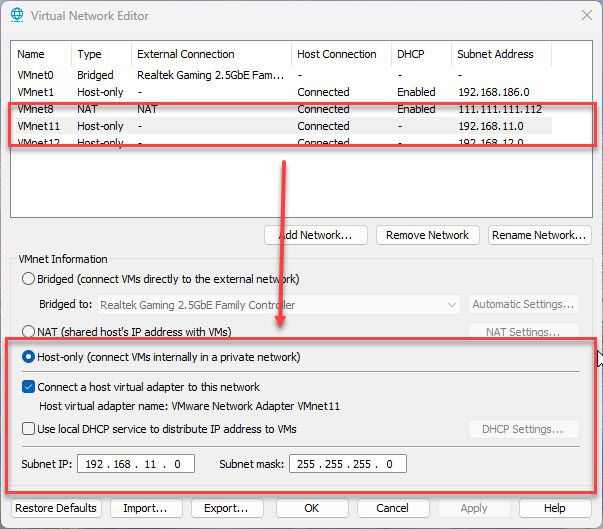The image size is (603, 529).
Task: Click Host Connection column header
Action: [341, 54]
